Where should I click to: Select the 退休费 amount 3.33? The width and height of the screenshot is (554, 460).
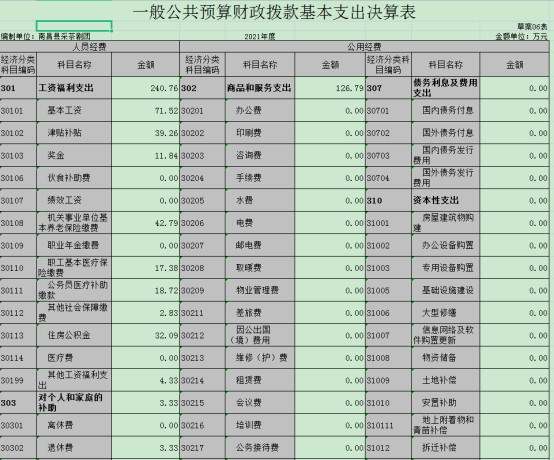click(146, 448)
